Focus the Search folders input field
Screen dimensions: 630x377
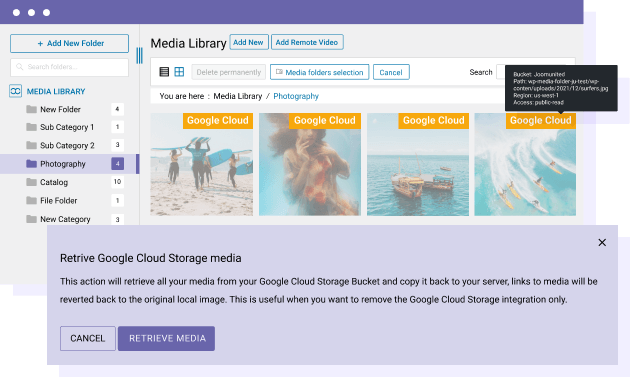70,67
